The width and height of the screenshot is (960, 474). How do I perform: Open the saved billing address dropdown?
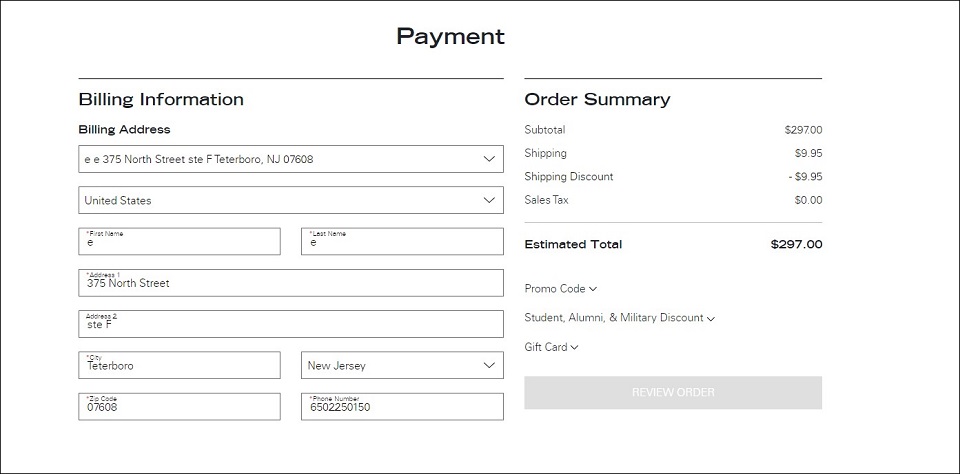(291, 159)
